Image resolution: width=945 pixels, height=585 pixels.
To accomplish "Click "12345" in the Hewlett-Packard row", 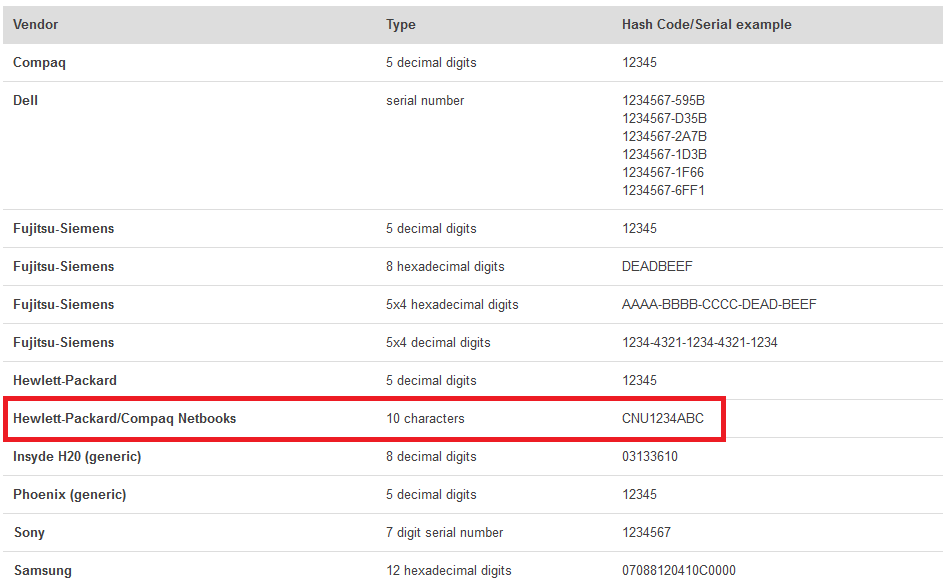I will pos(639,381).
